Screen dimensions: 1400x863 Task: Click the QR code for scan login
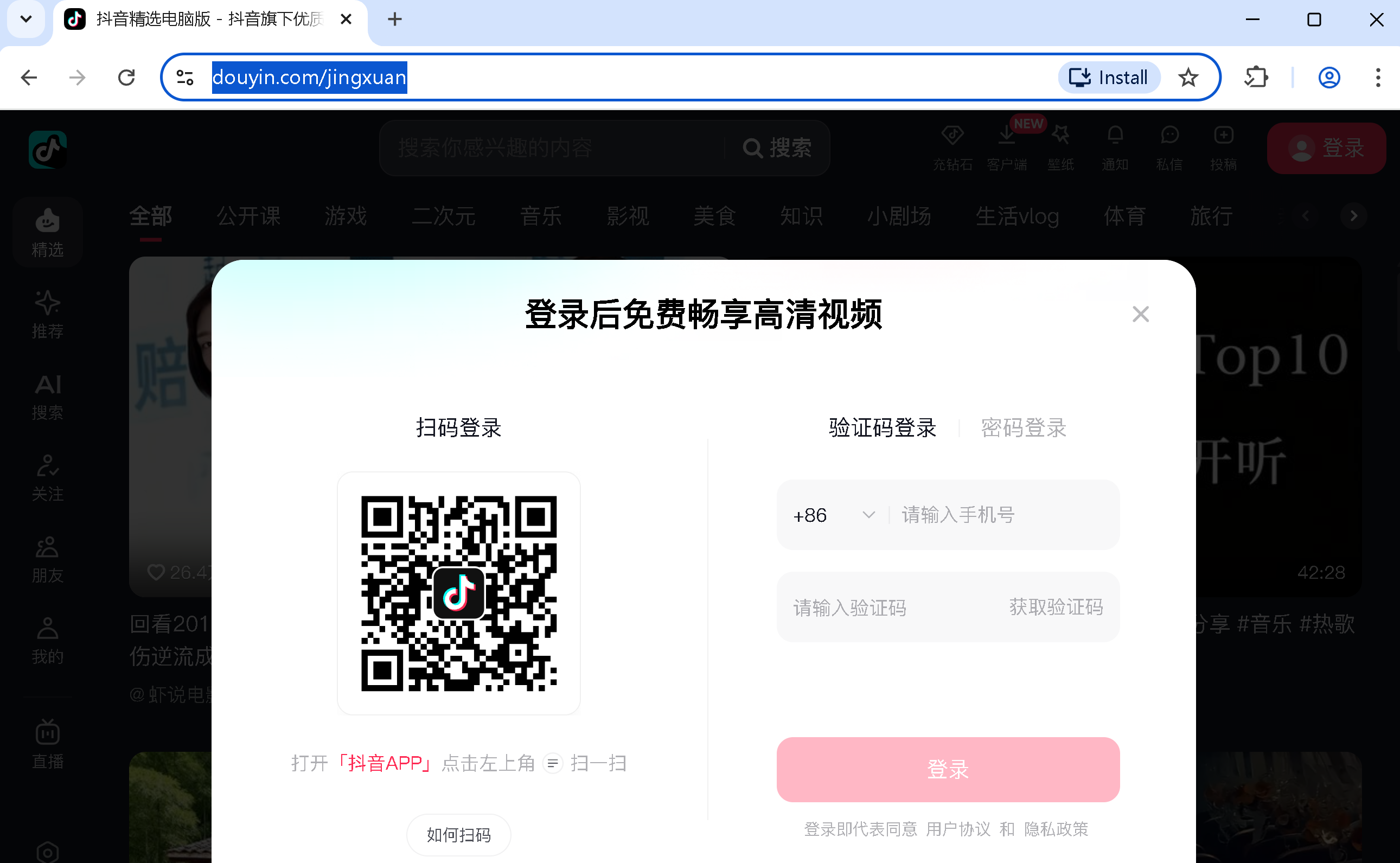458,593
